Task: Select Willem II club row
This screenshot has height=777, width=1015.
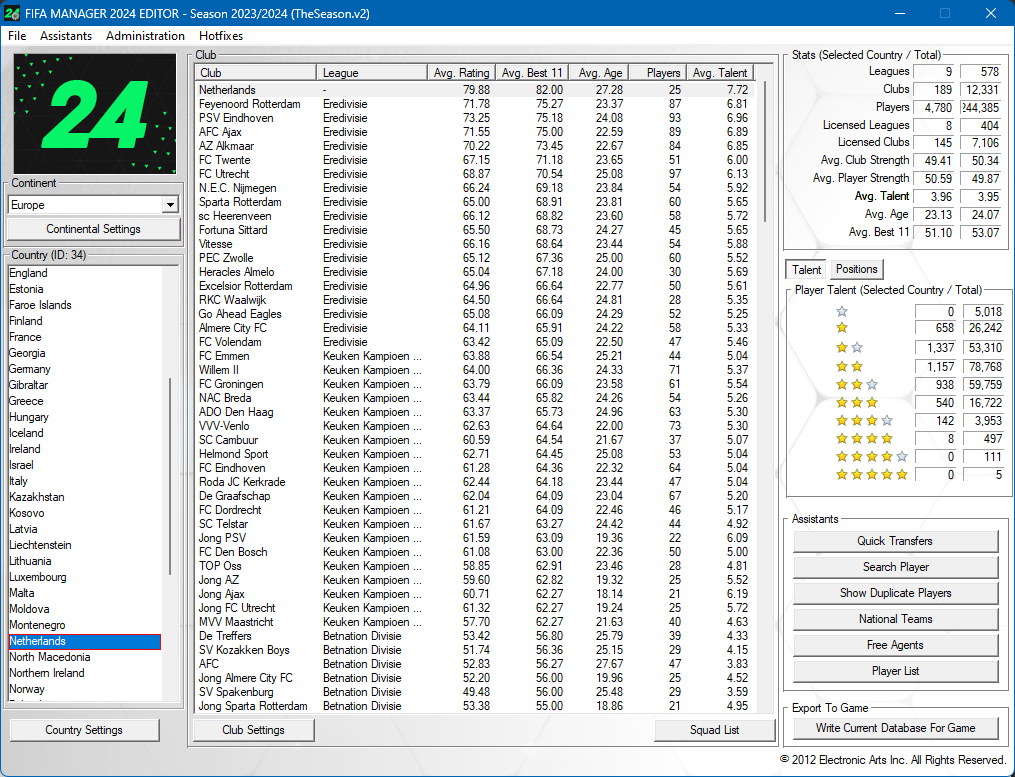Action: (x=474, y=370)
